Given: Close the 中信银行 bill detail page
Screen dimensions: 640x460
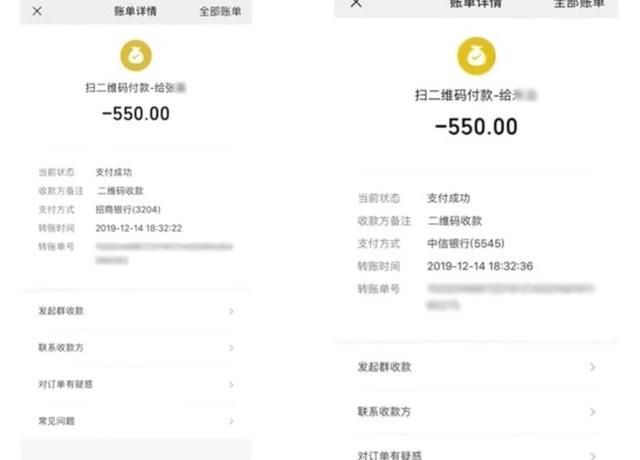Looking at the screenshot, I should (356, 4).
